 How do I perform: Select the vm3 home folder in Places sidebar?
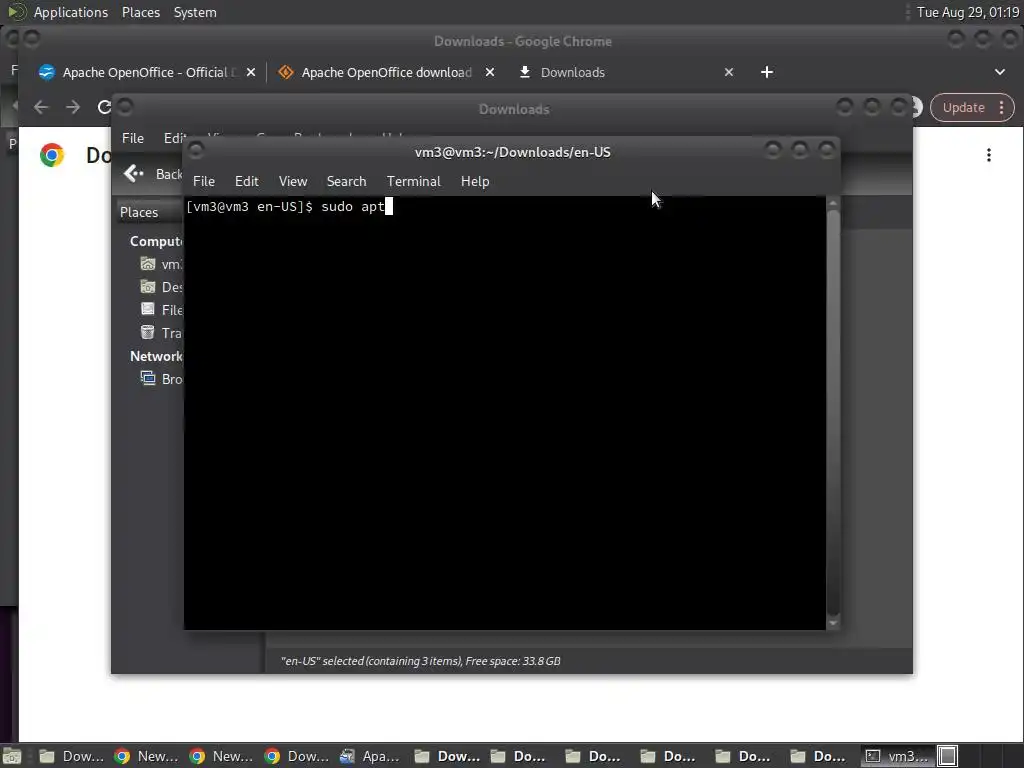coord(161,264)
